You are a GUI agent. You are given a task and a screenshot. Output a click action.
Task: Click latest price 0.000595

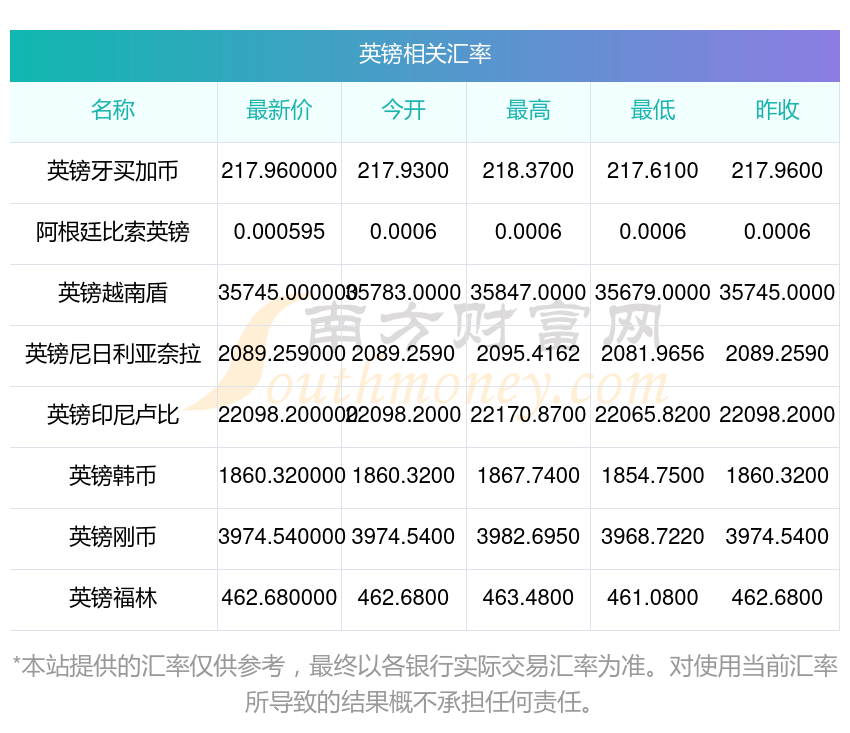279,232
